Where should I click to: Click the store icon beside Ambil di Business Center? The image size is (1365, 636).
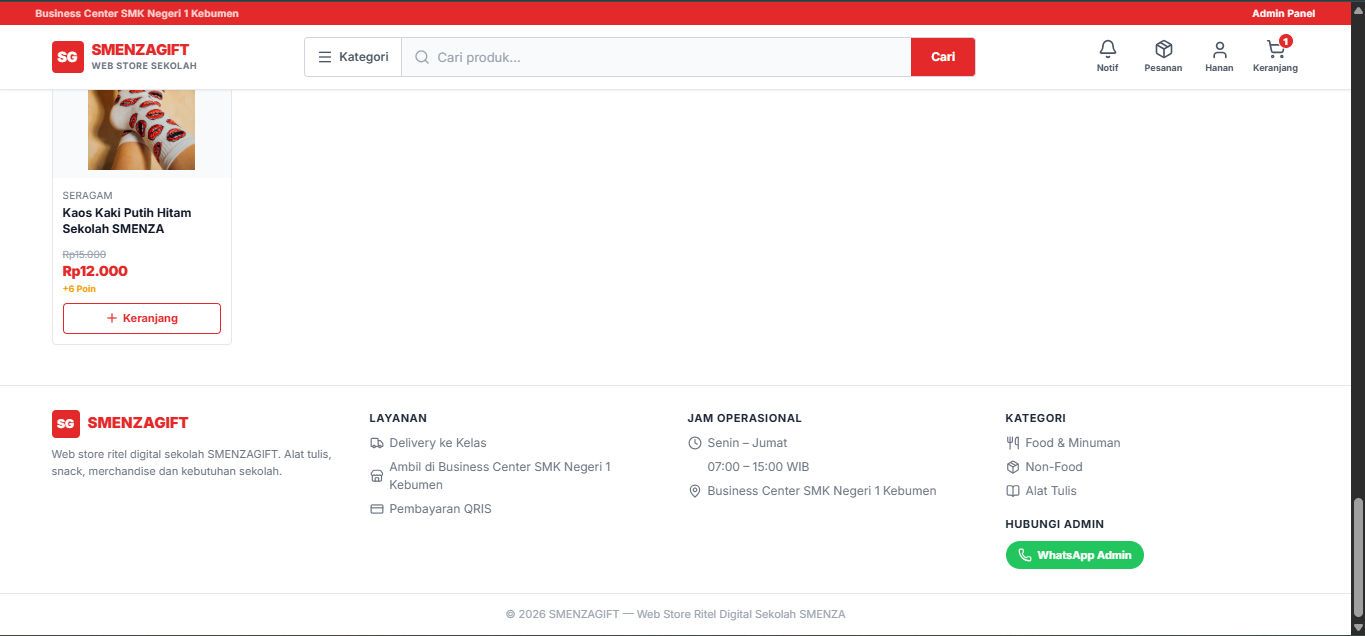pos(377,476)
